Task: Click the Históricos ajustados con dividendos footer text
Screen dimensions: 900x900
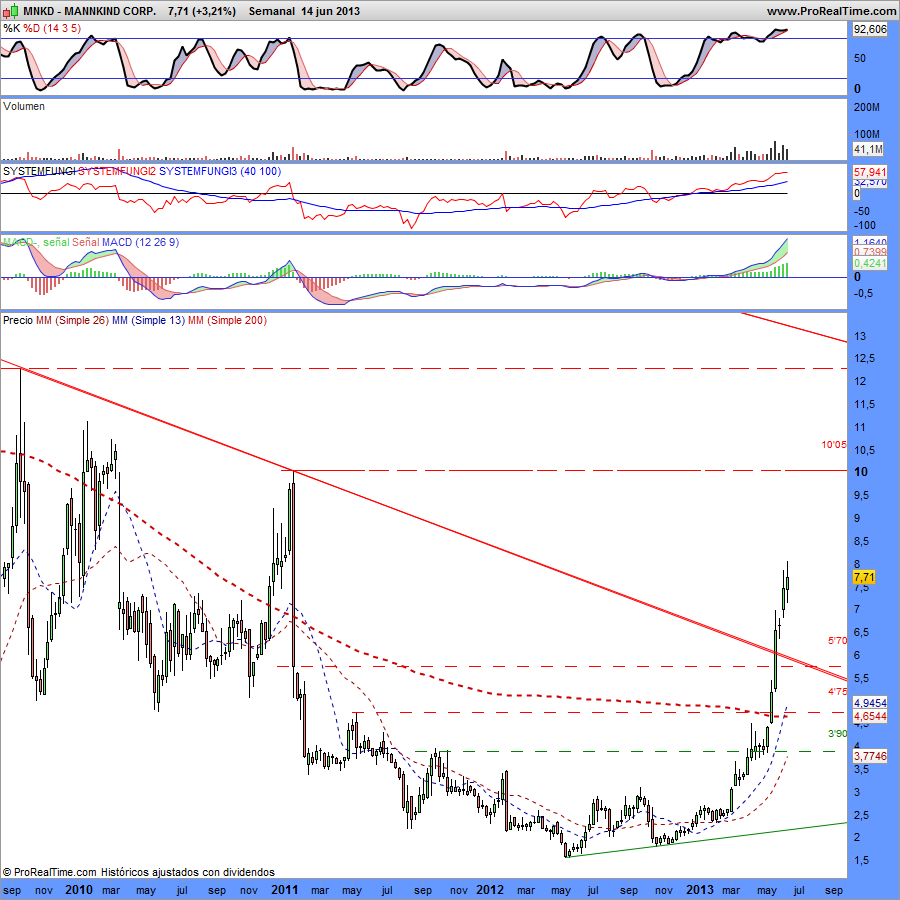Action: click(x=188, y=872)
